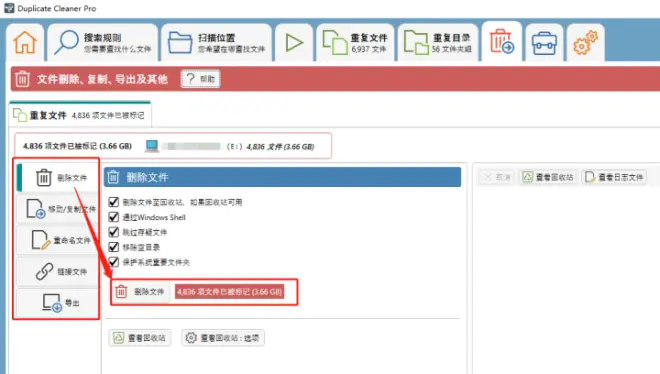This screenshot has height=374, width=660.
Task: Click 查看回收站 button below the divider
Action: (x=140, y=338)
